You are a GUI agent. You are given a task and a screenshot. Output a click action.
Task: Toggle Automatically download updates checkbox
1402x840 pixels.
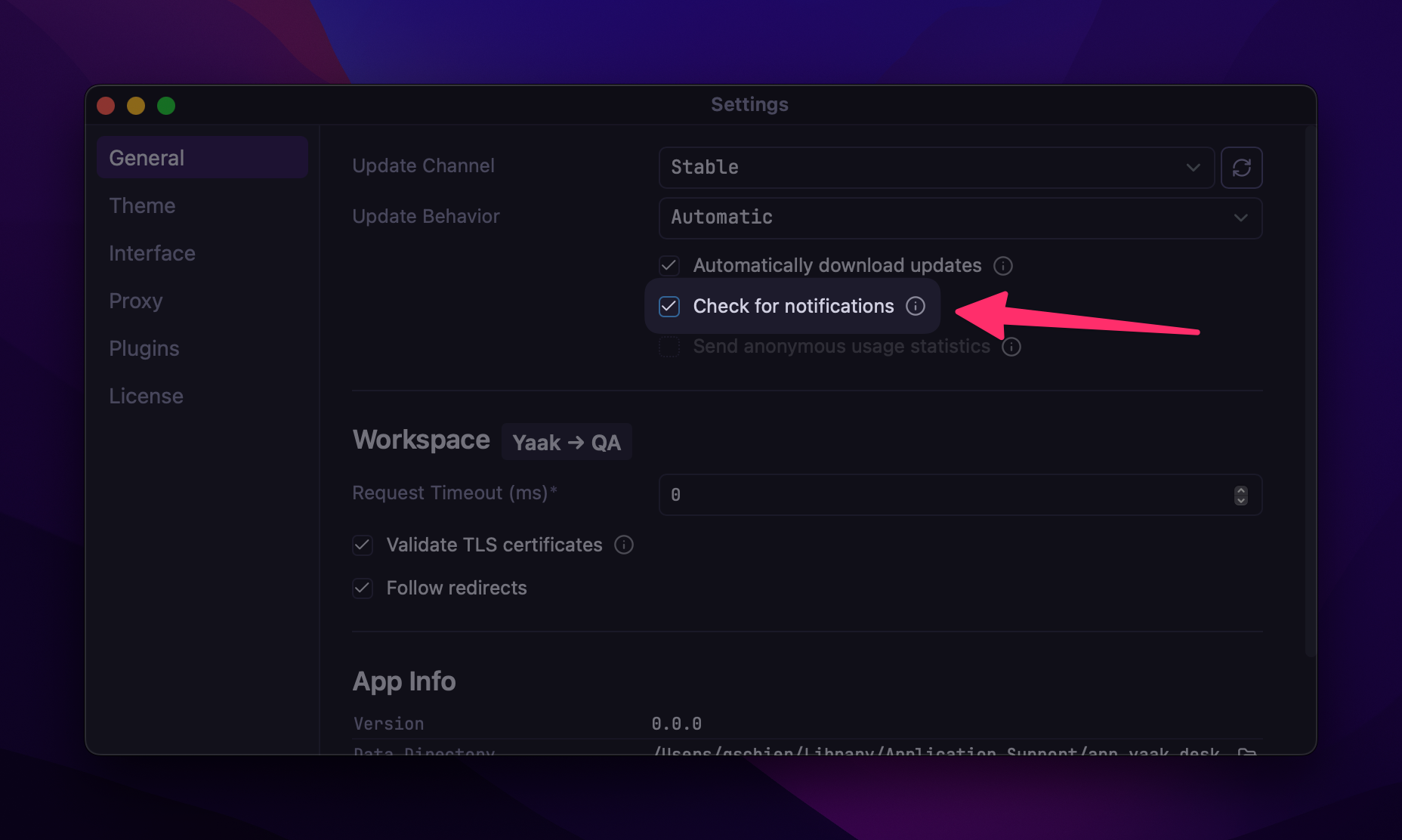(x=669, y=266)
